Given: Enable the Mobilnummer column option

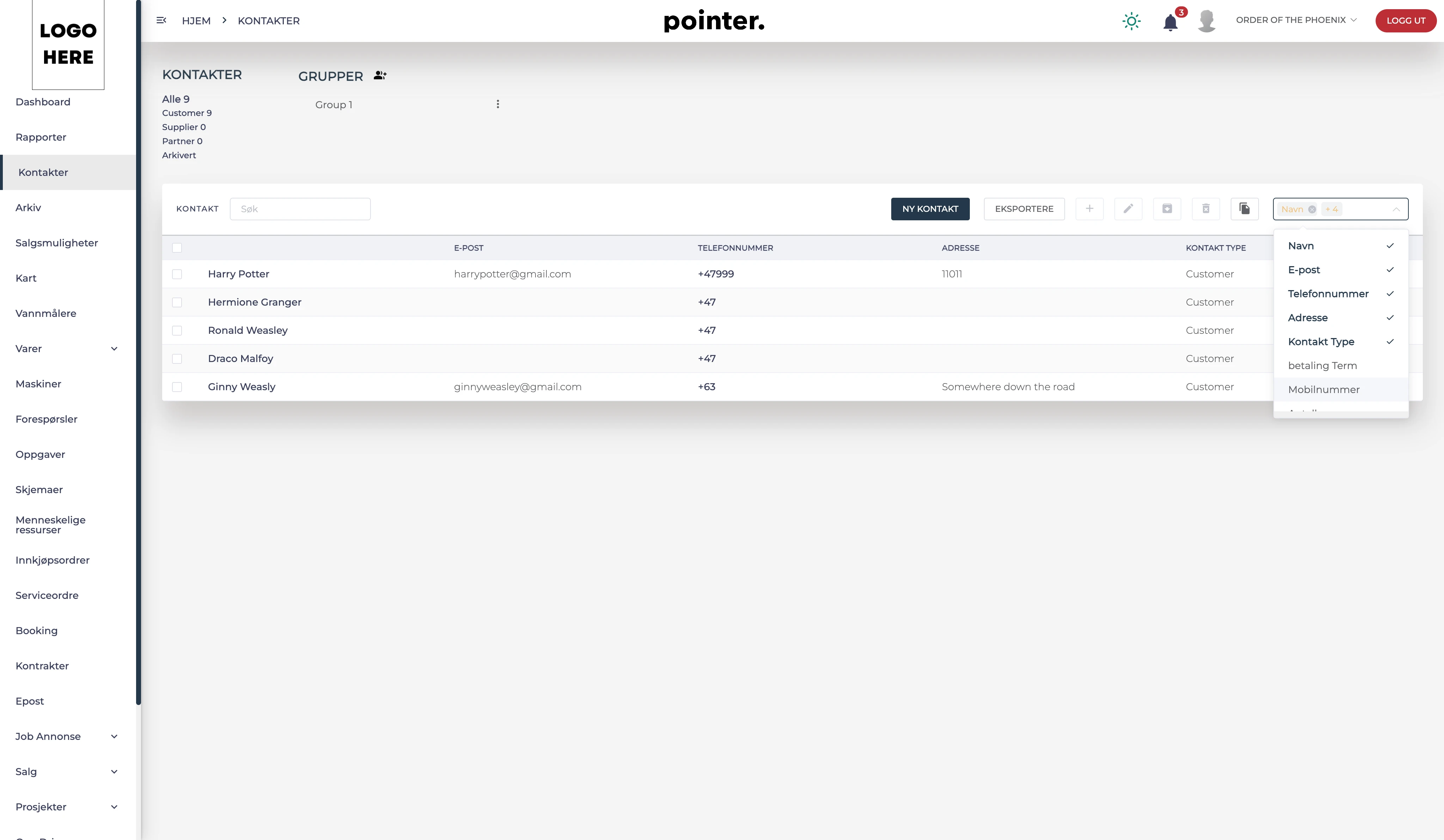Looking at the screenshot, I should [1340, 390].
